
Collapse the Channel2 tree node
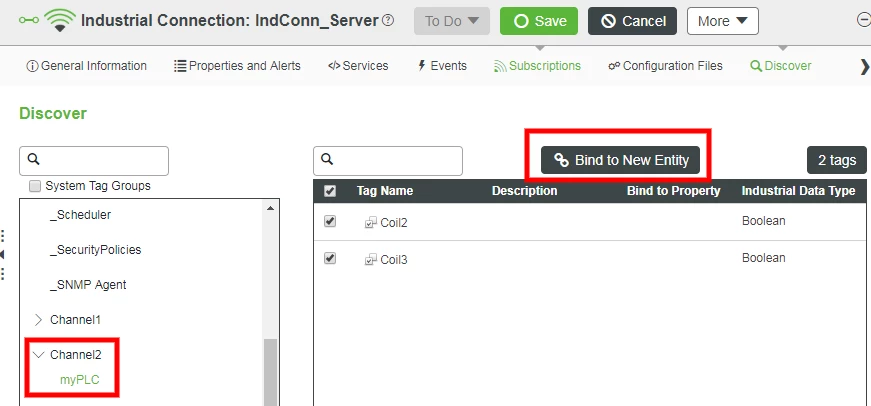(38, 354)
